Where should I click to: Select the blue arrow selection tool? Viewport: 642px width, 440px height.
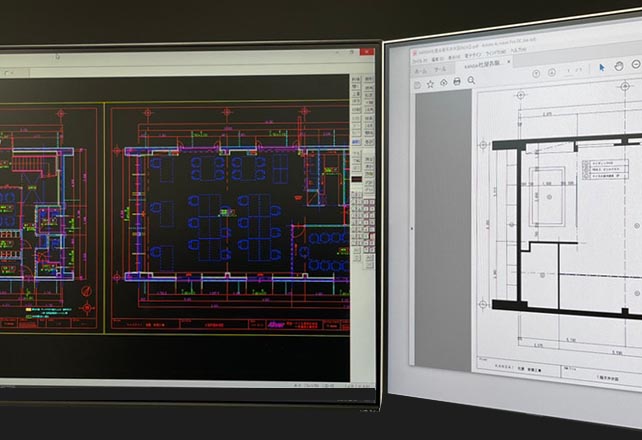(602, 68)
